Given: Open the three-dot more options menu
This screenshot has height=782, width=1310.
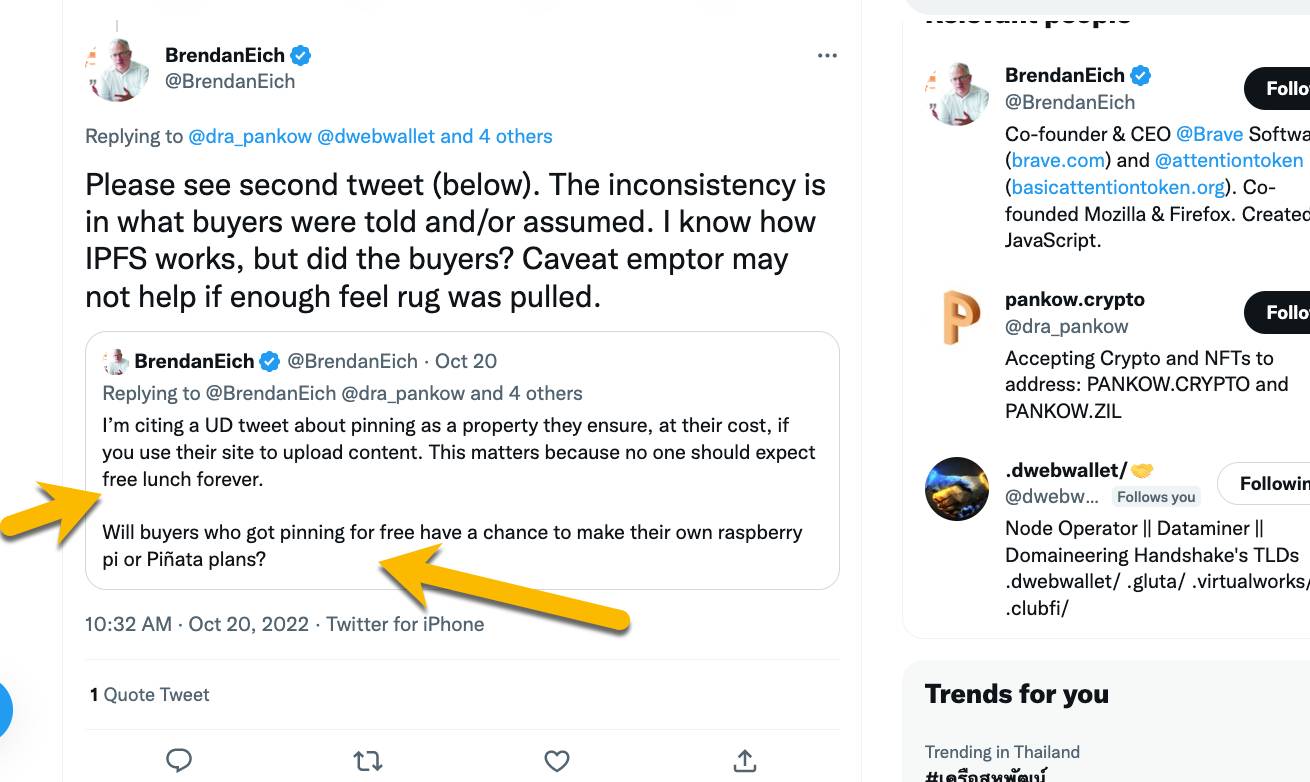Looking at the screenshot, I should 827,56.
